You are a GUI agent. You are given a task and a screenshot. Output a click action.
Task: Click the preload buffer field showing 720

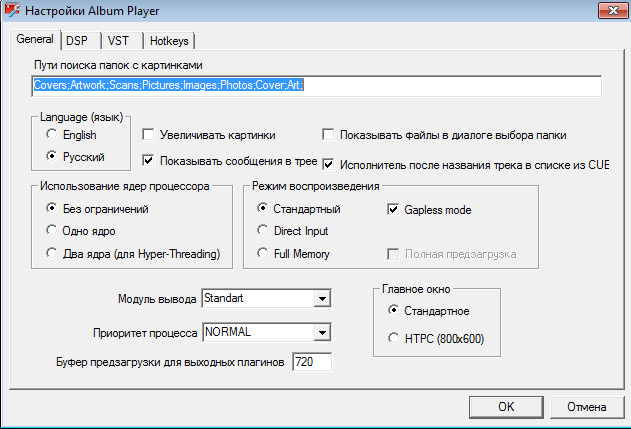click(312, 362)
